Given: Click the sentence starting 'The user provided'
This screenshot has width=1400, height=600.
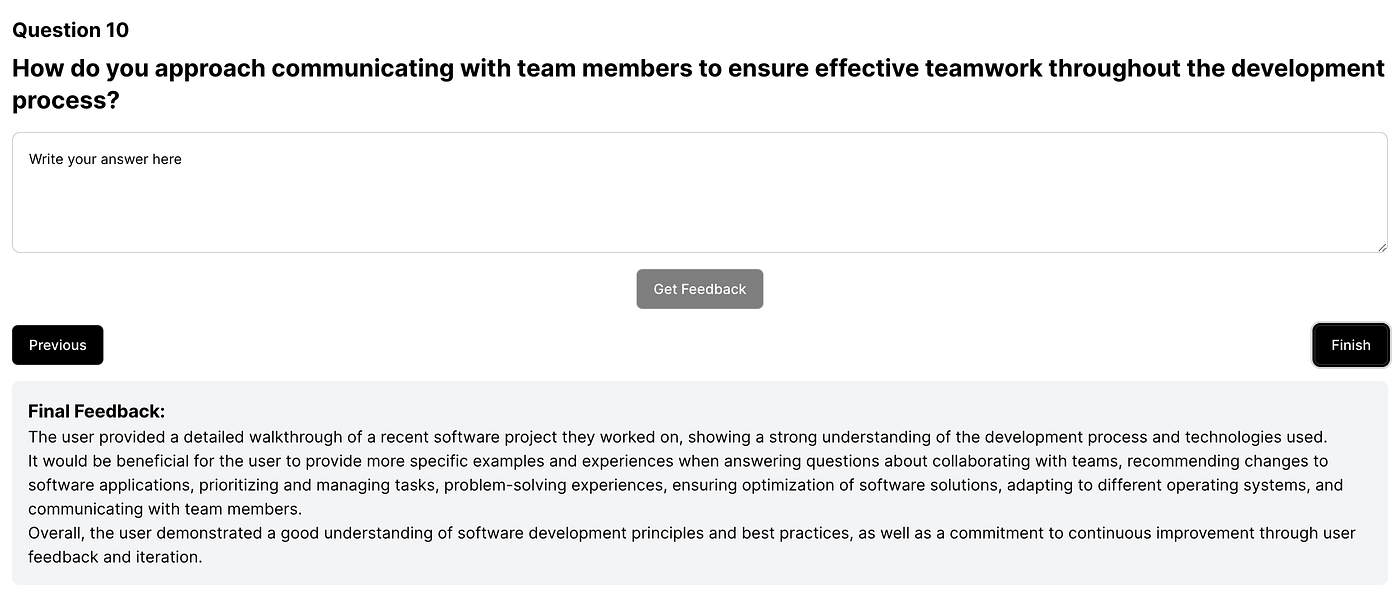Looking at the screenshot, I should pyautogui.click(x=677, y=437).
